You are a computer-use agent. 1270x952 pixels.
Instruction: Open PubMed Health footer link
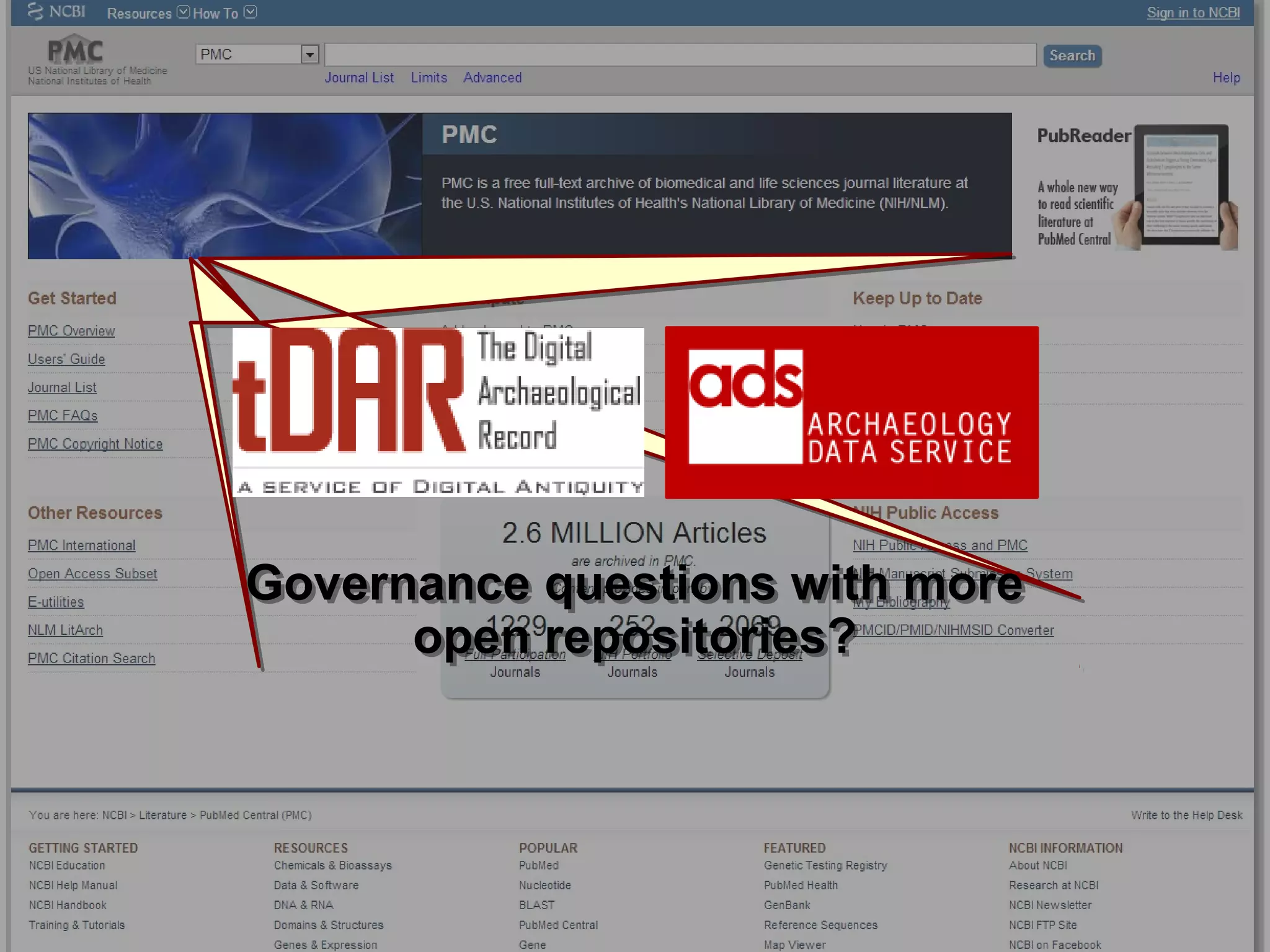coord(801,885)
